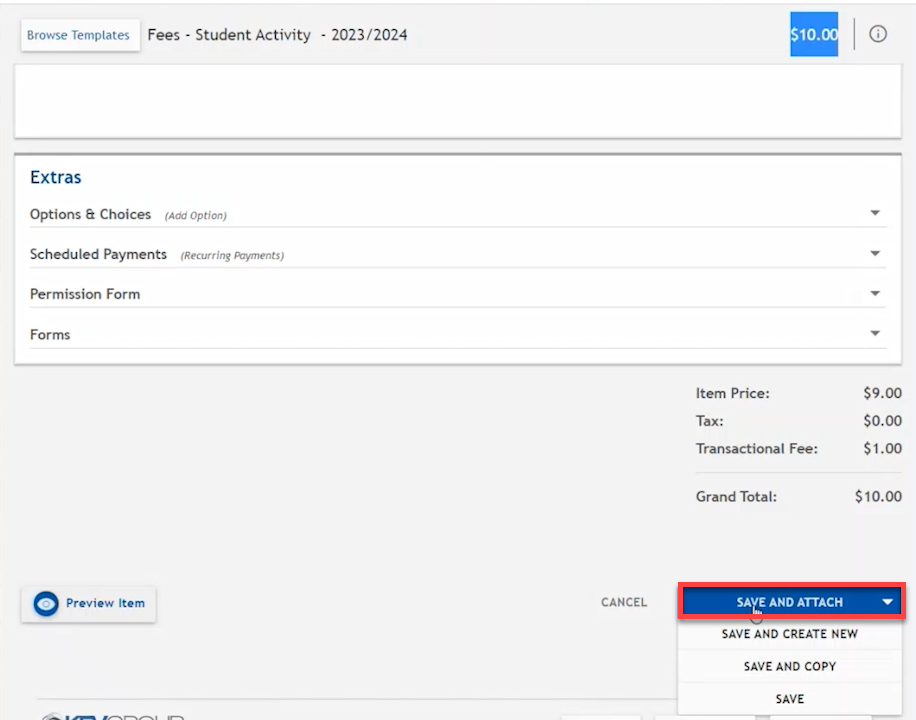The height and width of the screenshot is (720, 916).
Task: Open Browse Templates
Action: (x=80, y=35)
